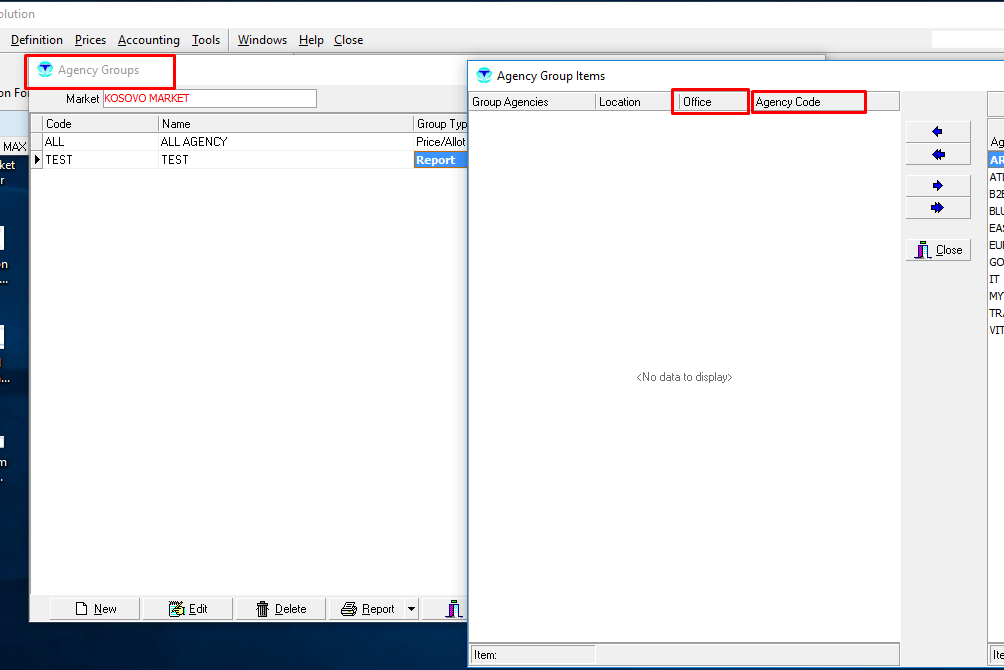This screenshot has height=670, width=1004.
Task: Edit the selected agency group
Action: coord(188,608)
